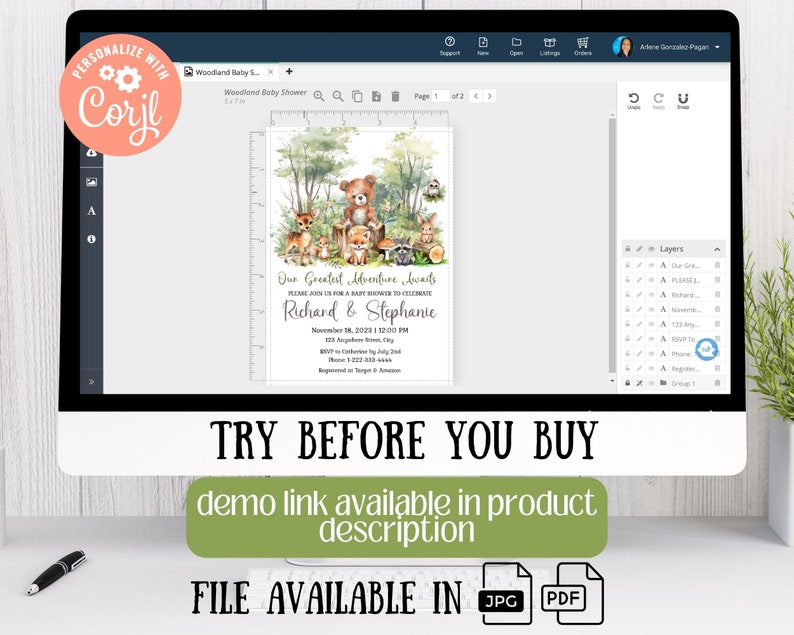Click the add page icon

pyautogui.click(x=376, y=96)
